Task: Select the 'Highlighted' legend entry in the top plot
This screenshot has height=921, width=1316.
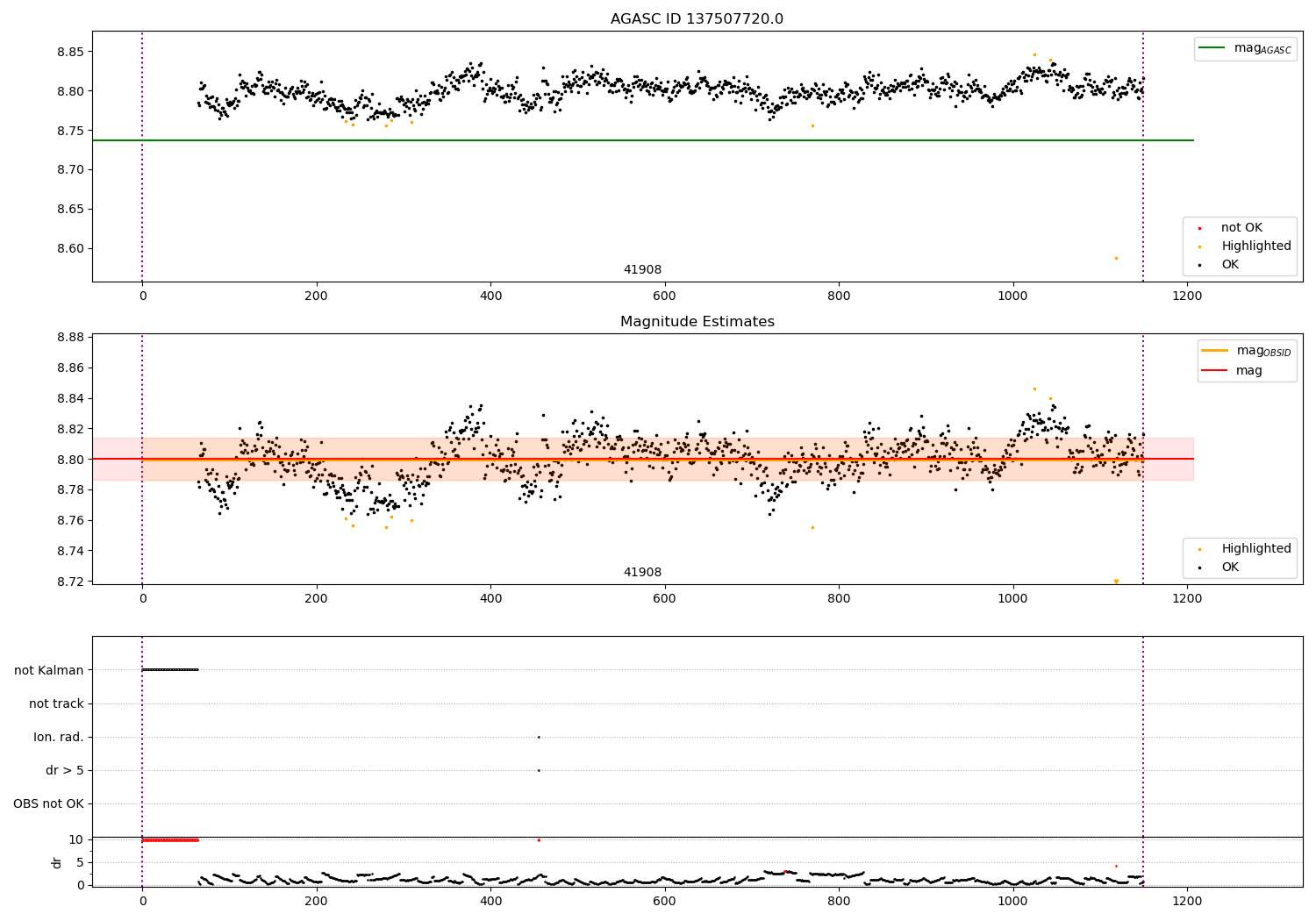Action: 1256,246
